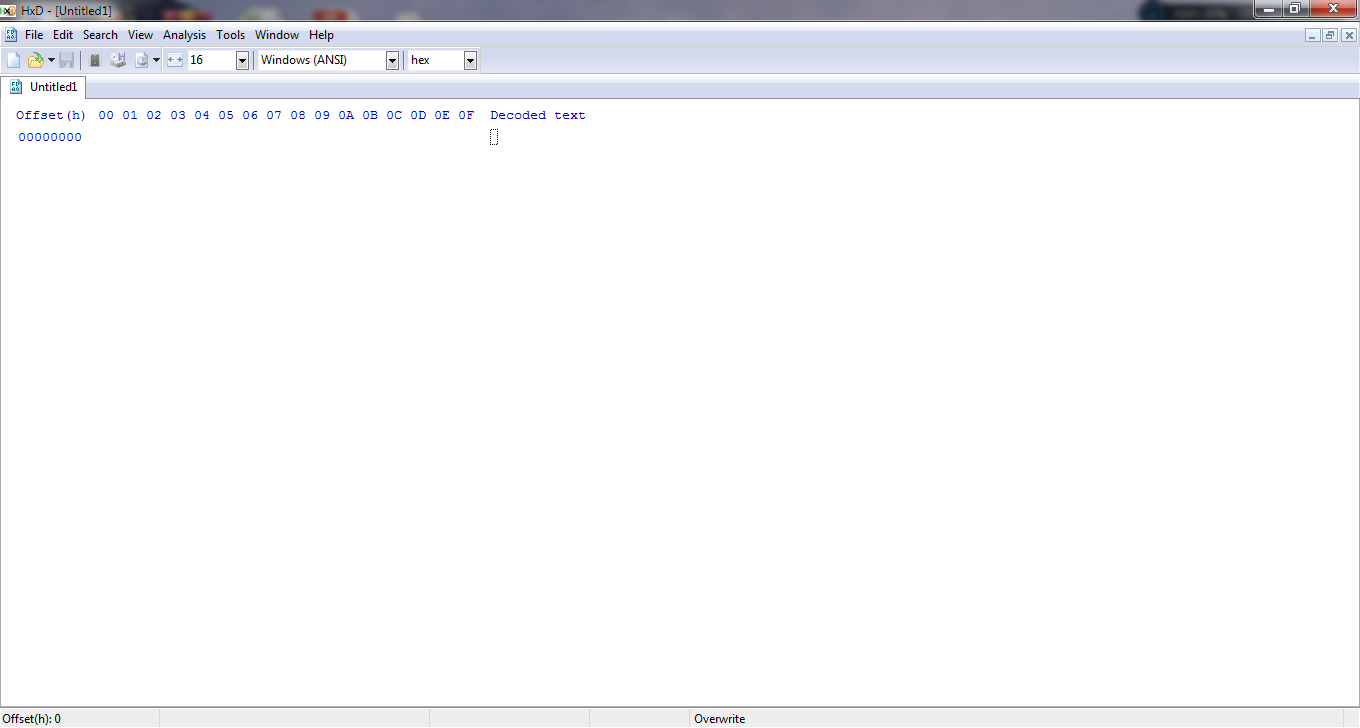Click in the Decoded text column cursor

click(494, 137)
